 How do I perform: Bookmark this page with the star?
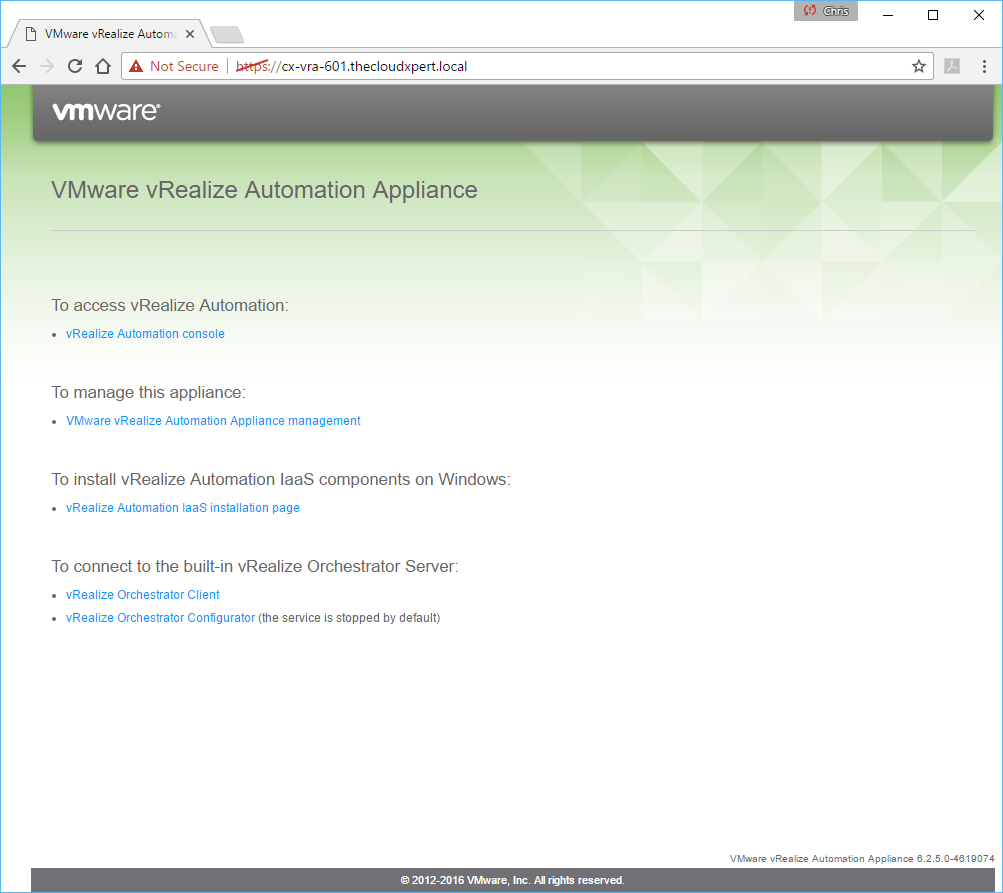918,66
